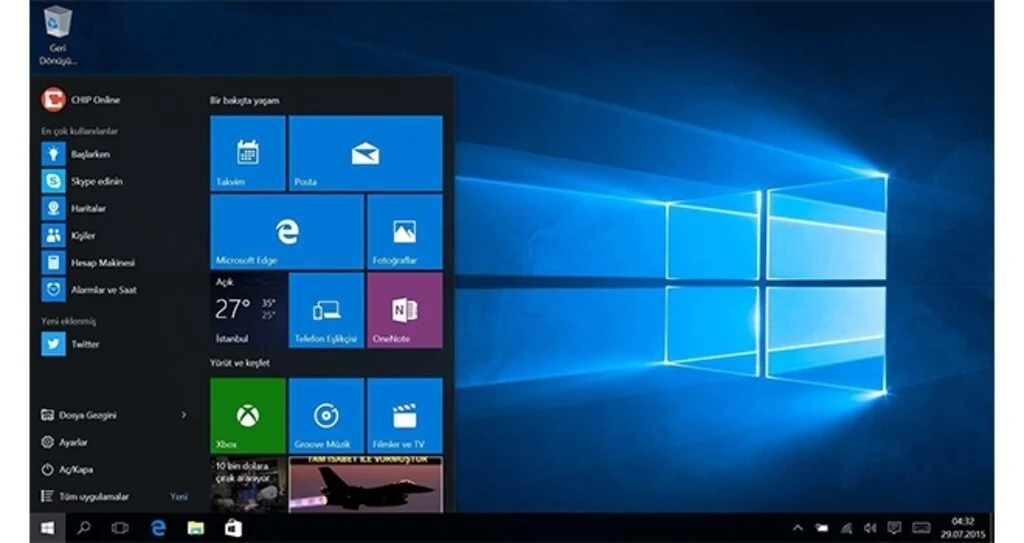Screen dimensions: 1024x543
Task: Open fighter jet news tile
Action: click(x=365, y=484)
